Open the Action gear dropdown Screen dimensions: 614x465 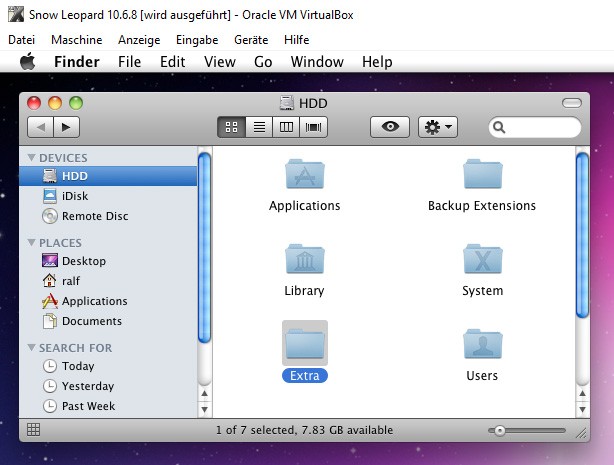438,127
